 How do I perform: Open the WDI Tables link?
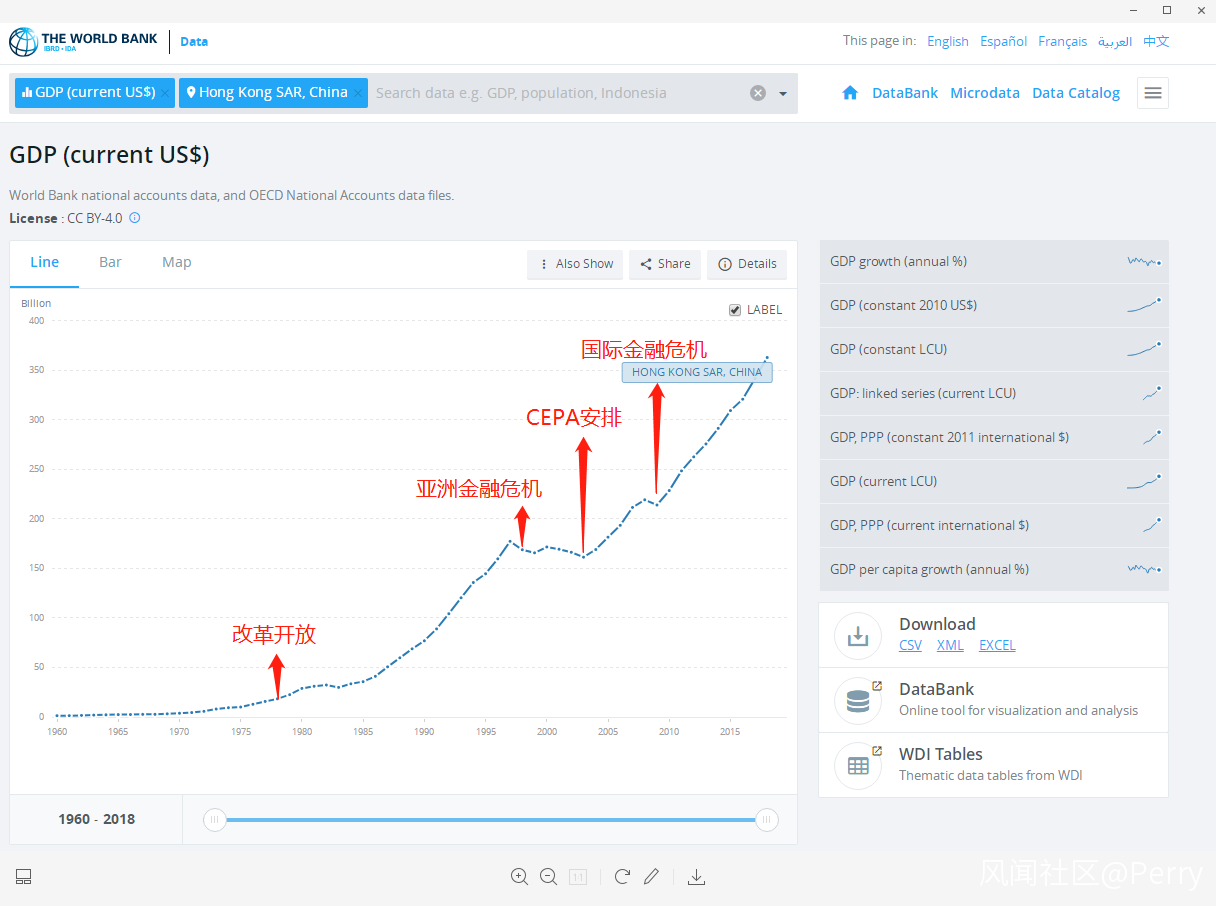tap(941, 754)
